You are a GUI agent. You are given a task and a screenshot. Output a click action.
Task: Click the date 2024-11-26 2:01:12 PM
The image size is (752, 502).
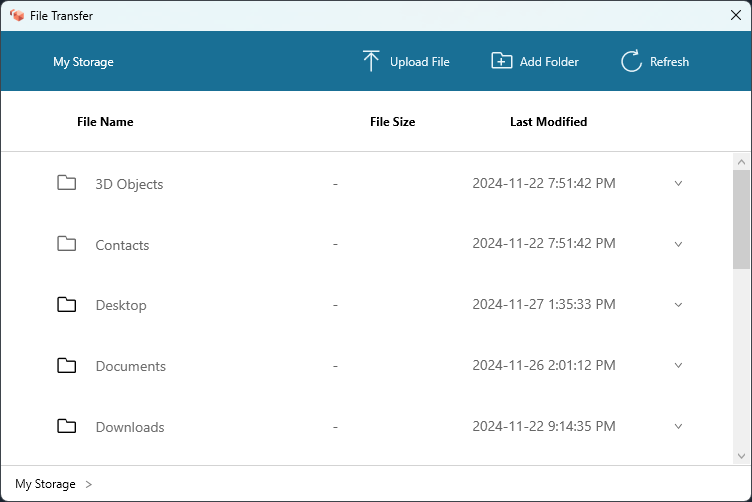coord(544,365)
